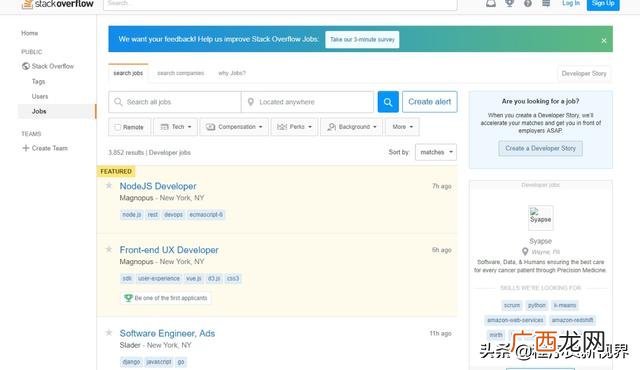640x370 pixels.
Task: Click Create Team in the sidebar
Action: tap(45, 148)
